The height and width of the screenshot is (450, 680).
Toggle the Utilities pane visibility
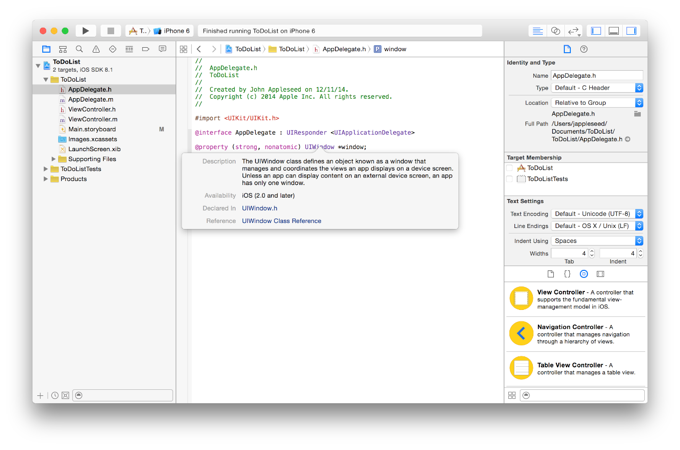pos(631,31)
